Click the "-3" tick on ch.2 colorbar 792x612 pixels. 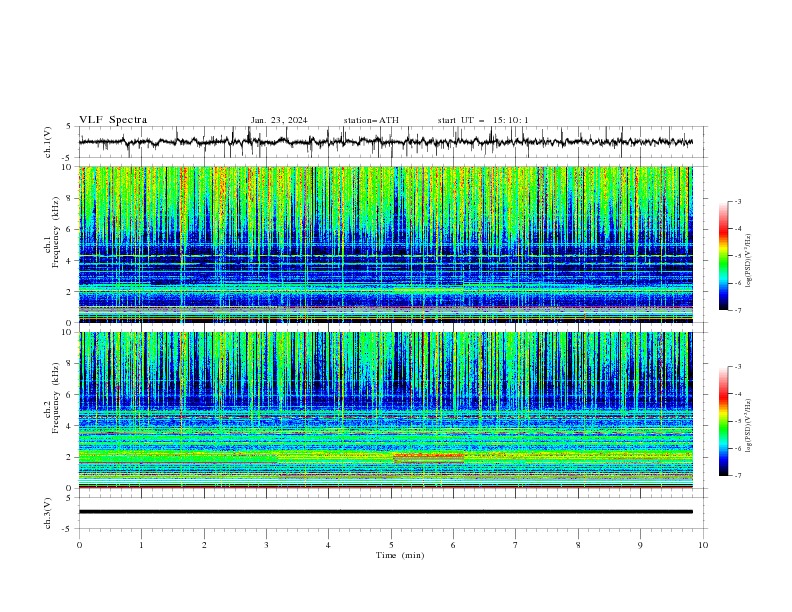(x=738, y=367)
